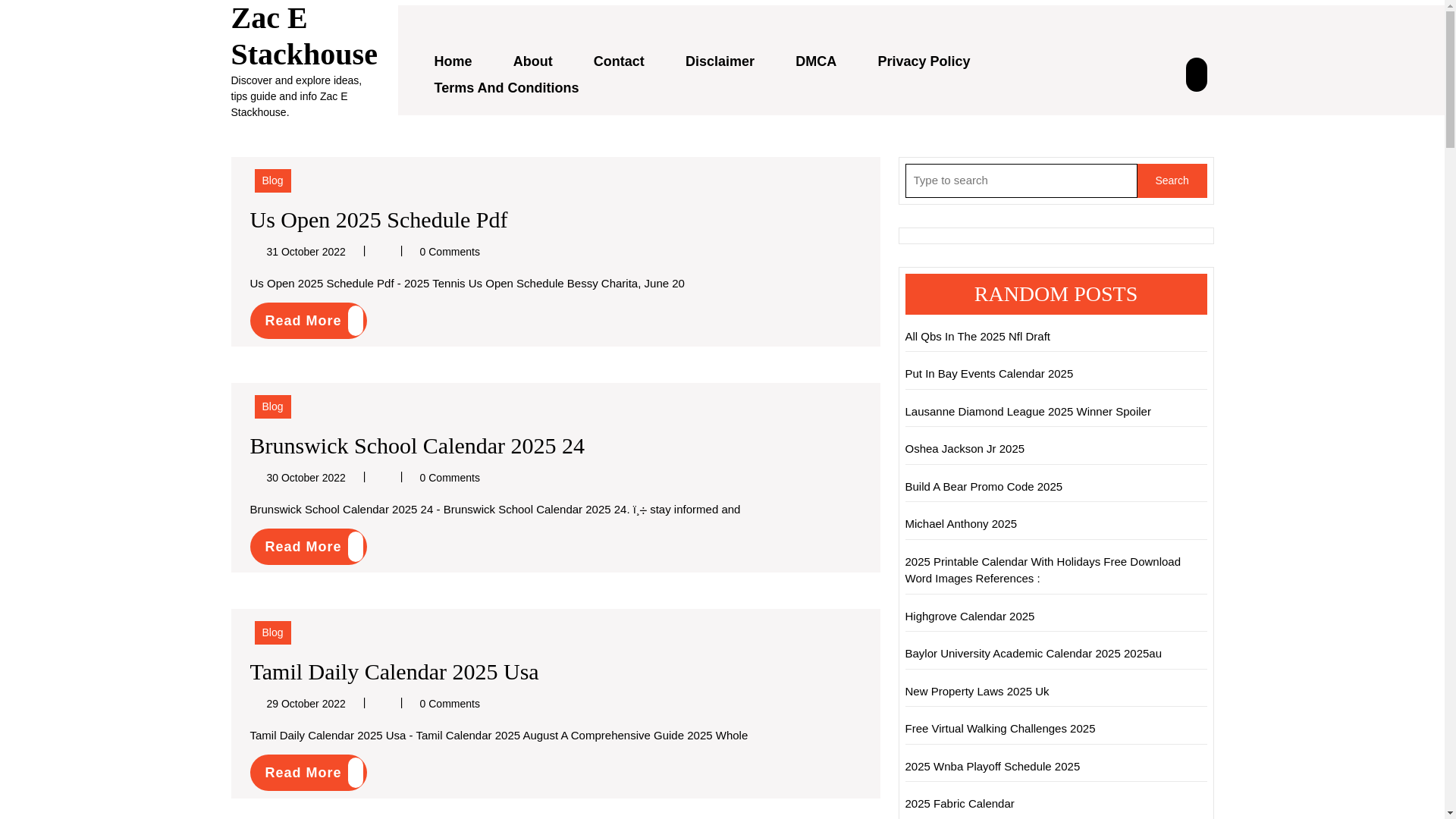This screenshot has height=819, width=1456.
Task: Click the Search button
Action: tap(1172, 180)
